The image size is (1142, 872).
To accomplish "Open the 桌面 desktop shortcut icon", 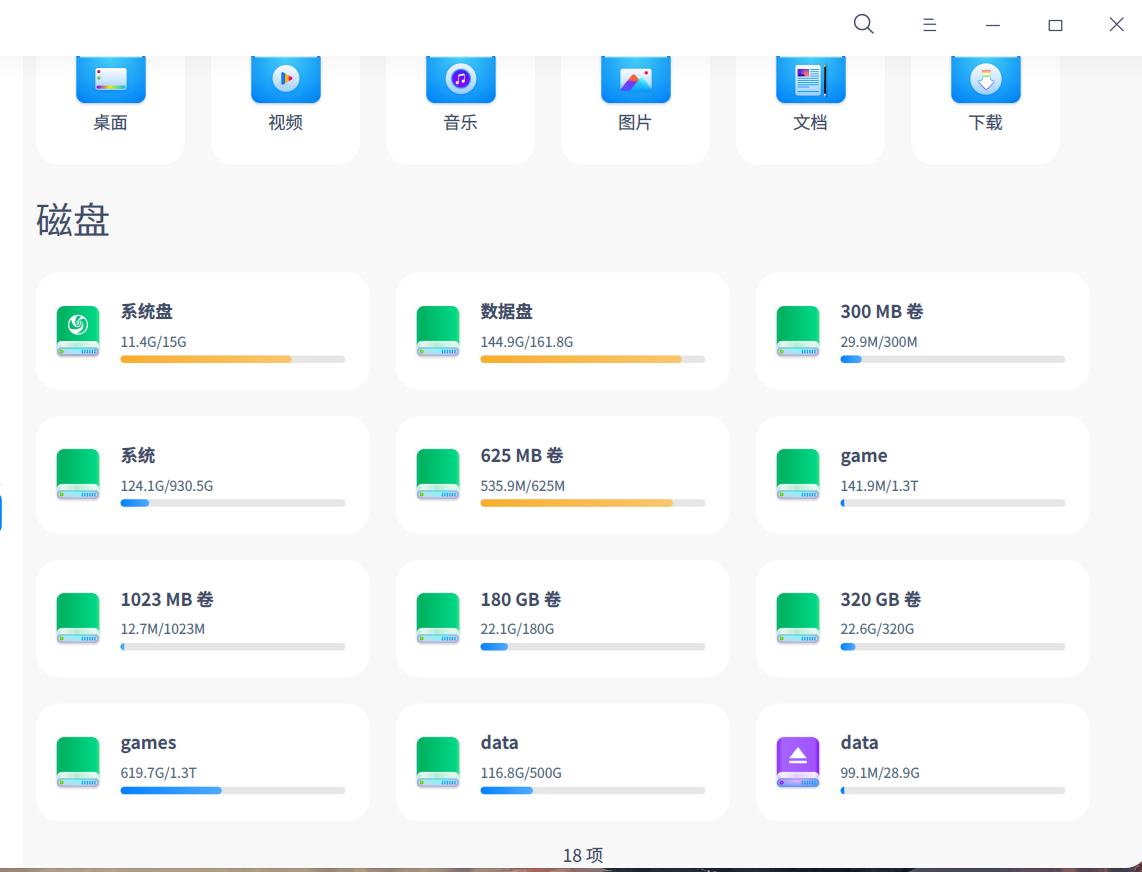I will [110, 78].
